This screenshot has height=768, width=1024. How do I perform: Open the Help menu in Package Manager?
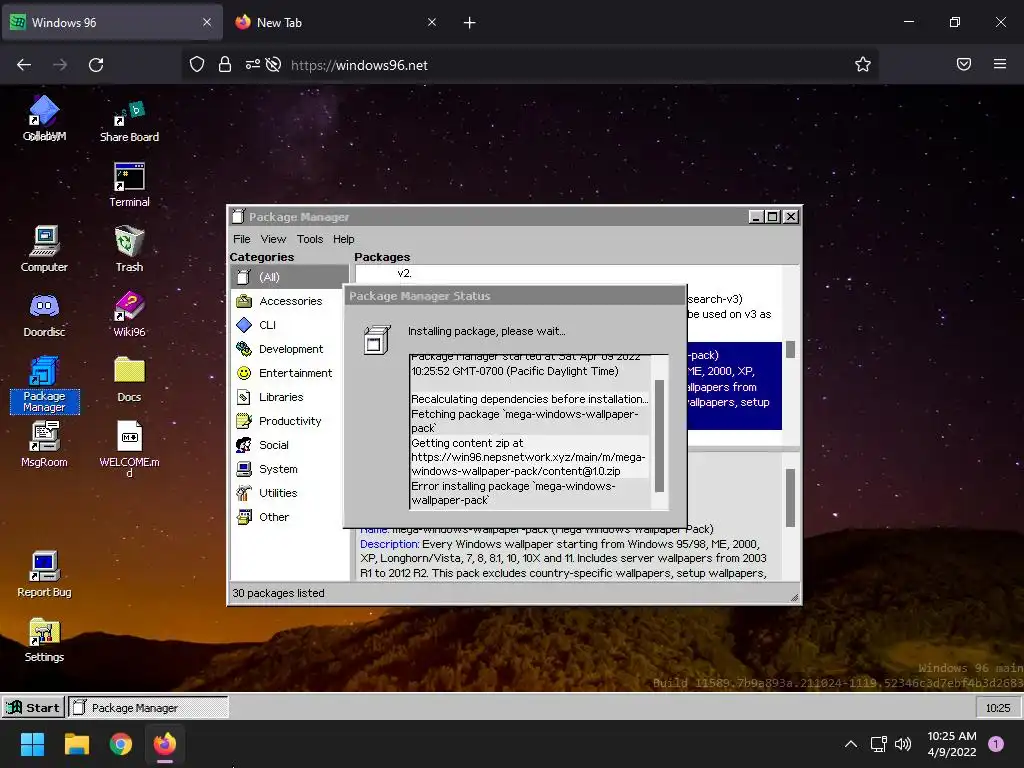click(x=344, y=239)
